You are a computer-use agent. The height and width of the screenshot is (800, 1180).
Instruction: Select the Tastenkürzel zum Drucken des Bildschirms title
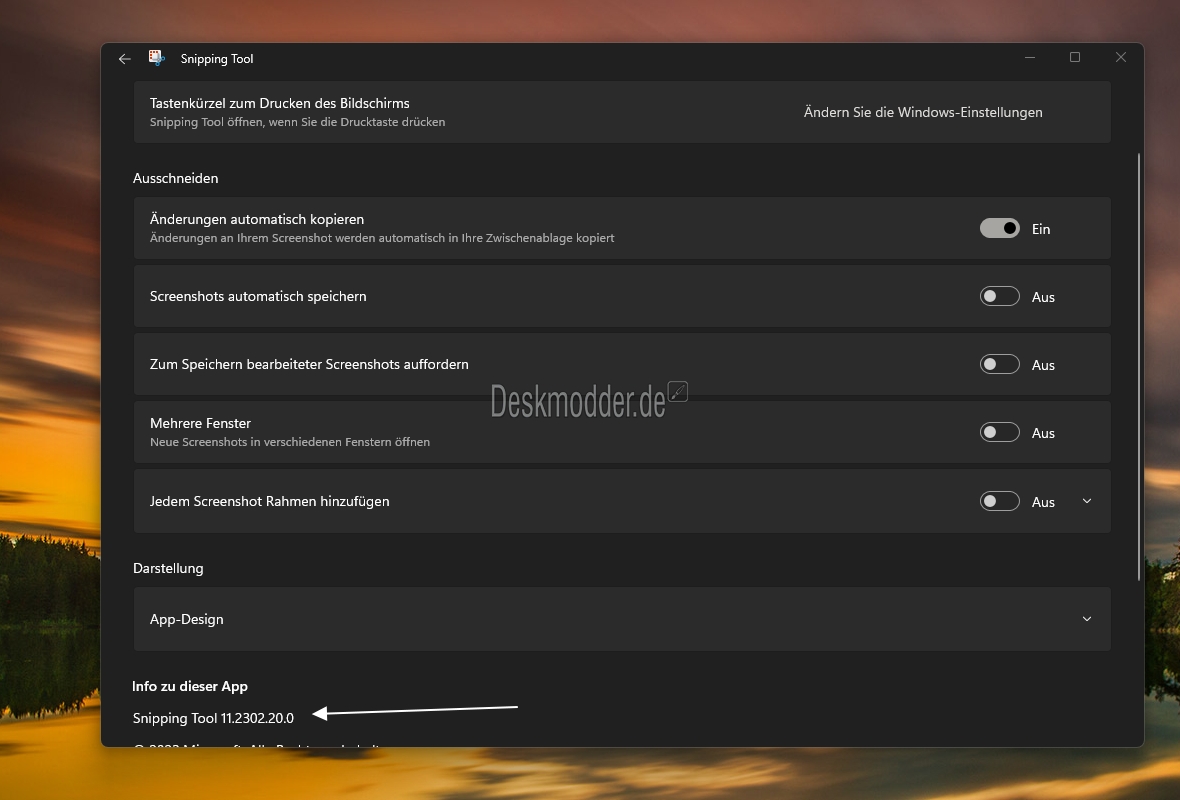[279, 103]
